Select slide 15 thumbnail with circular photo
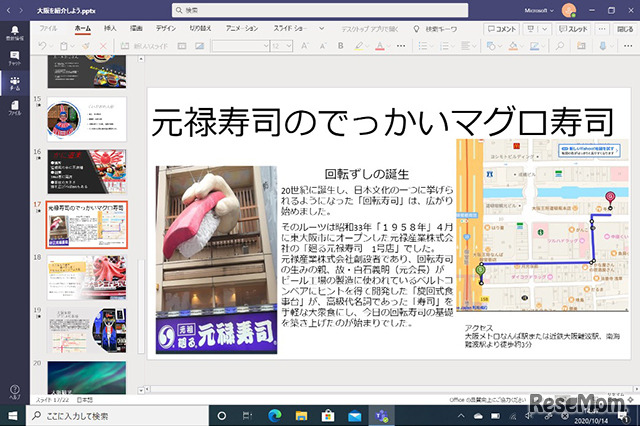 pyautogui.click(x=87, y=119)
